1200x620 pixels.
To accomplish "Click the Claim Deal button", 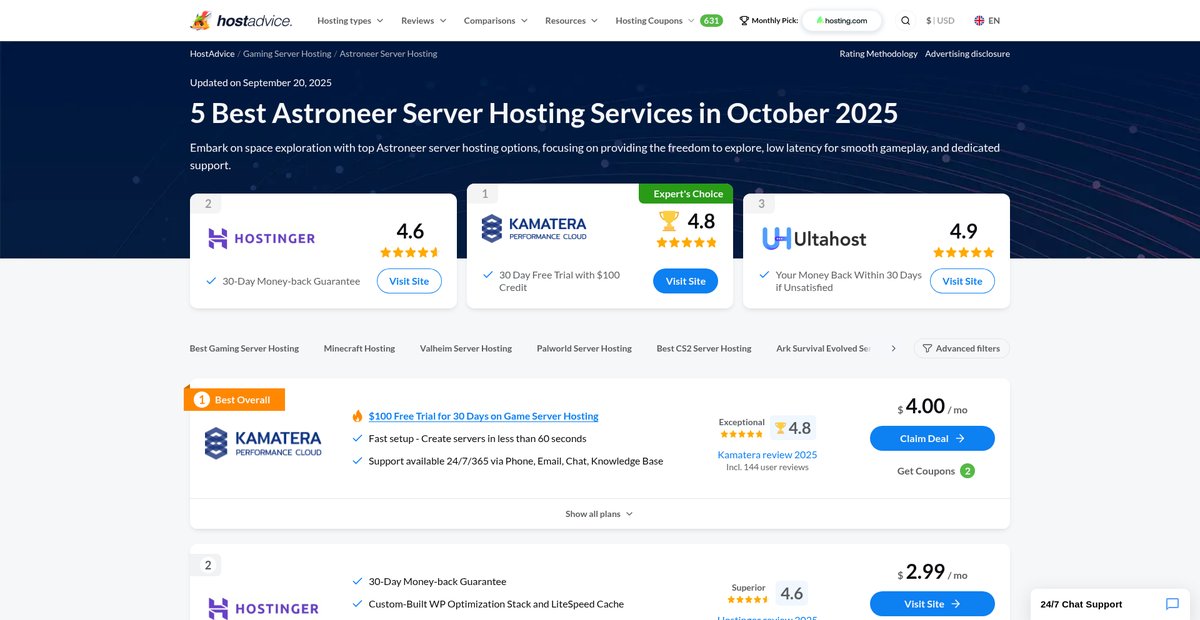I will tap(932, 438).
